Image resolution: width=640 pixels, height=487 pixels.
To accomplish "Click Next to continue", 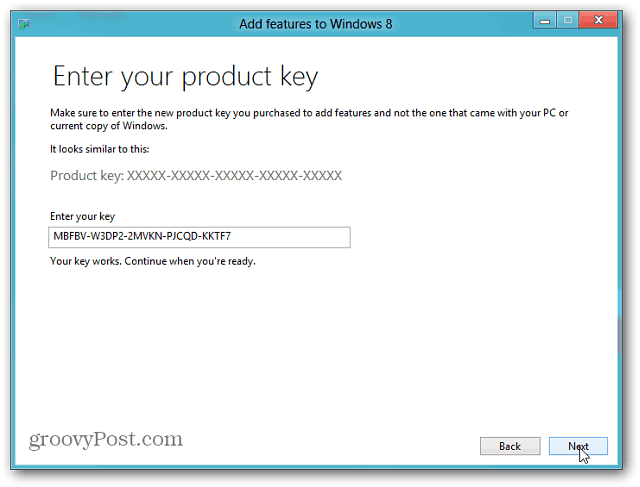I will pyautogui.click(x=578, y=446).
